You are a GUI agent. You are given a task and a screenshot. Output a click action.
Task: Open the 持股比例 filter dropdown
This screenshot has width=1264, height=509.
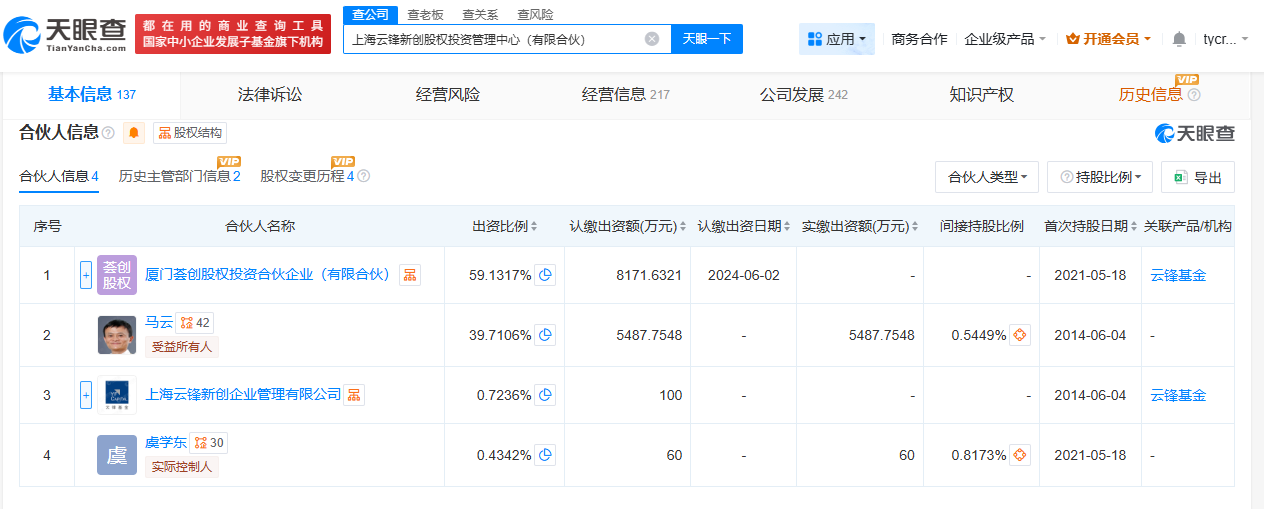pos(1100,177)
